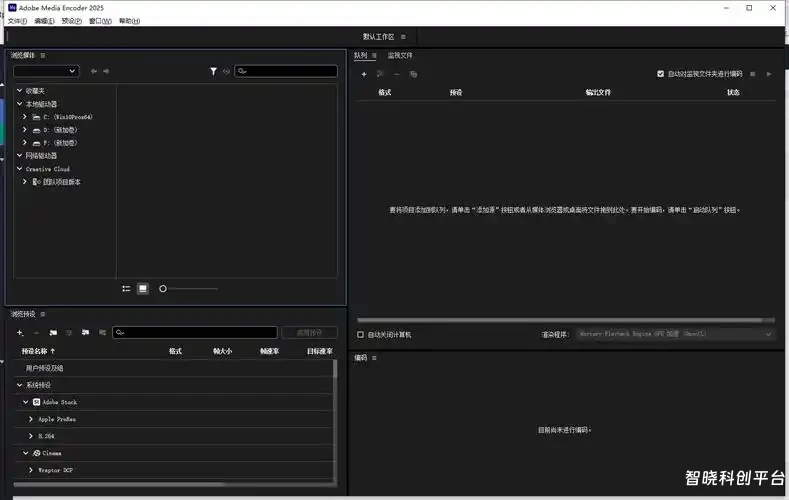Image resolution: width=789 pixels, height=500 pixels.
Task: Open the 文件(F) menu
Action: 17,21
